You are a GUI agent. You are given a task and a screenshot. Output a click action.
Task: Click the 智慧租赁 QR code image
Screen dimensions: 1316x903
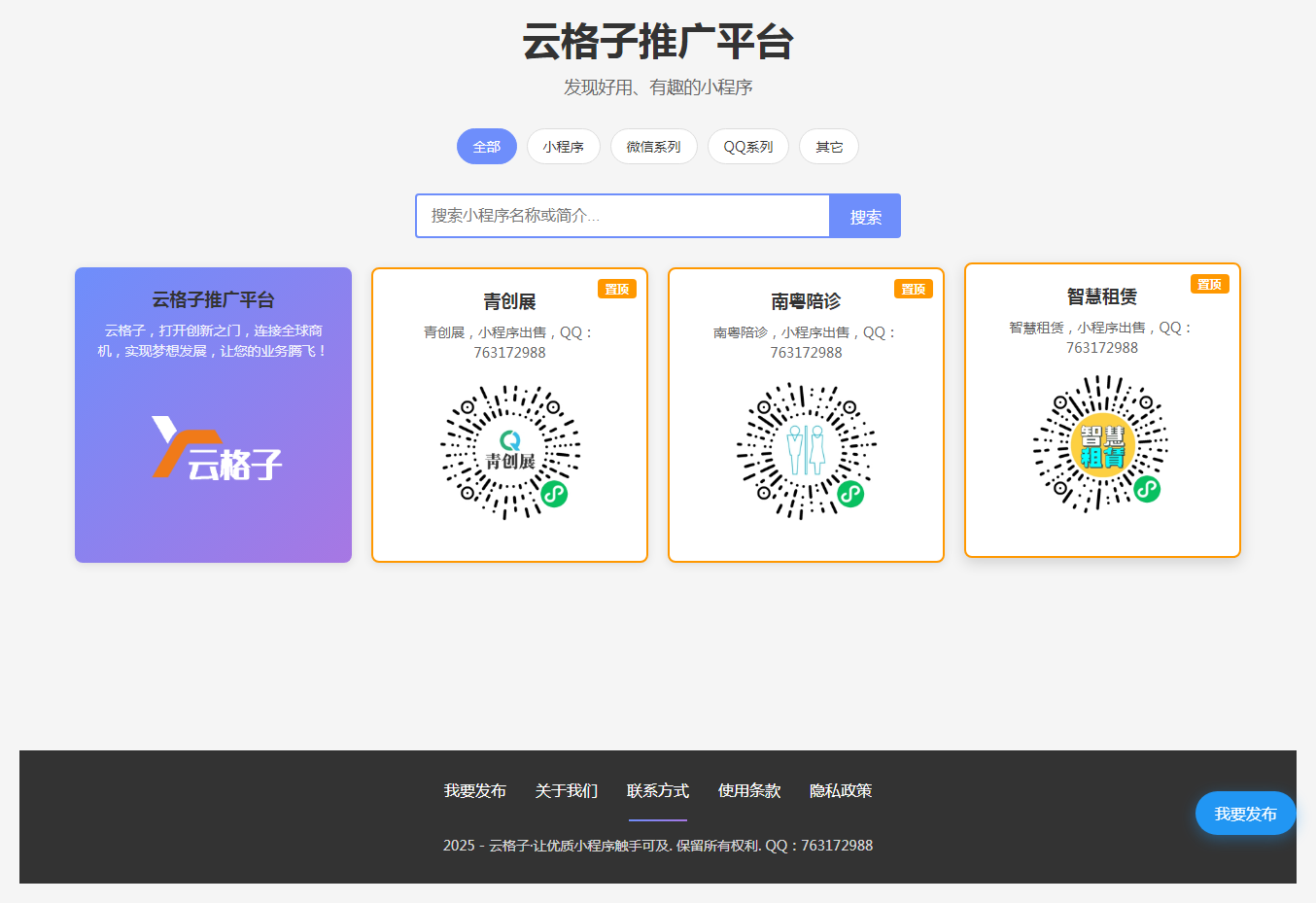pyautogui.click(x=1101, y=445)
